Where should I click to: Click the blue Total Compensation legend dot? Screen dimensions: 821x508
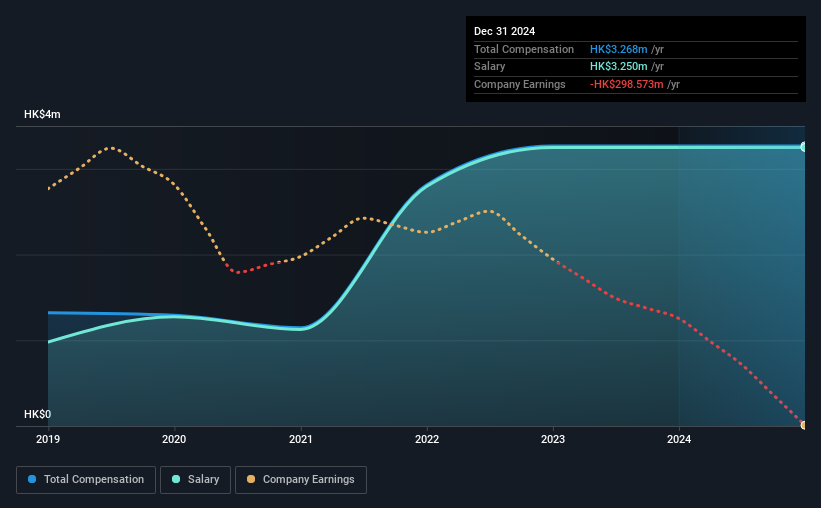[32, 479]
